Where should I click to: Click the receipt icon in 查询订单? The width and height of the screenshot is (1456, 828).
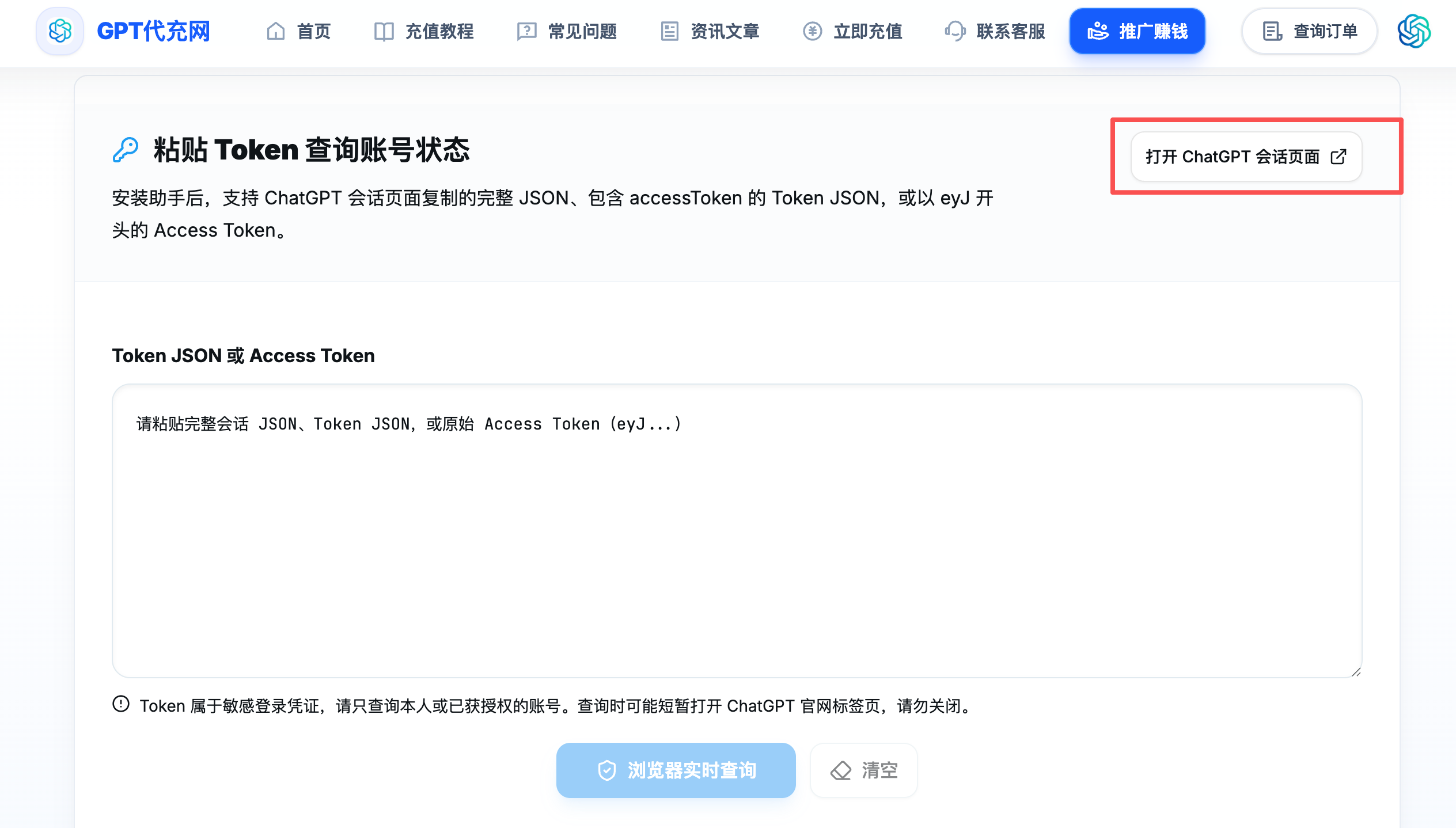click(1272, 31)
